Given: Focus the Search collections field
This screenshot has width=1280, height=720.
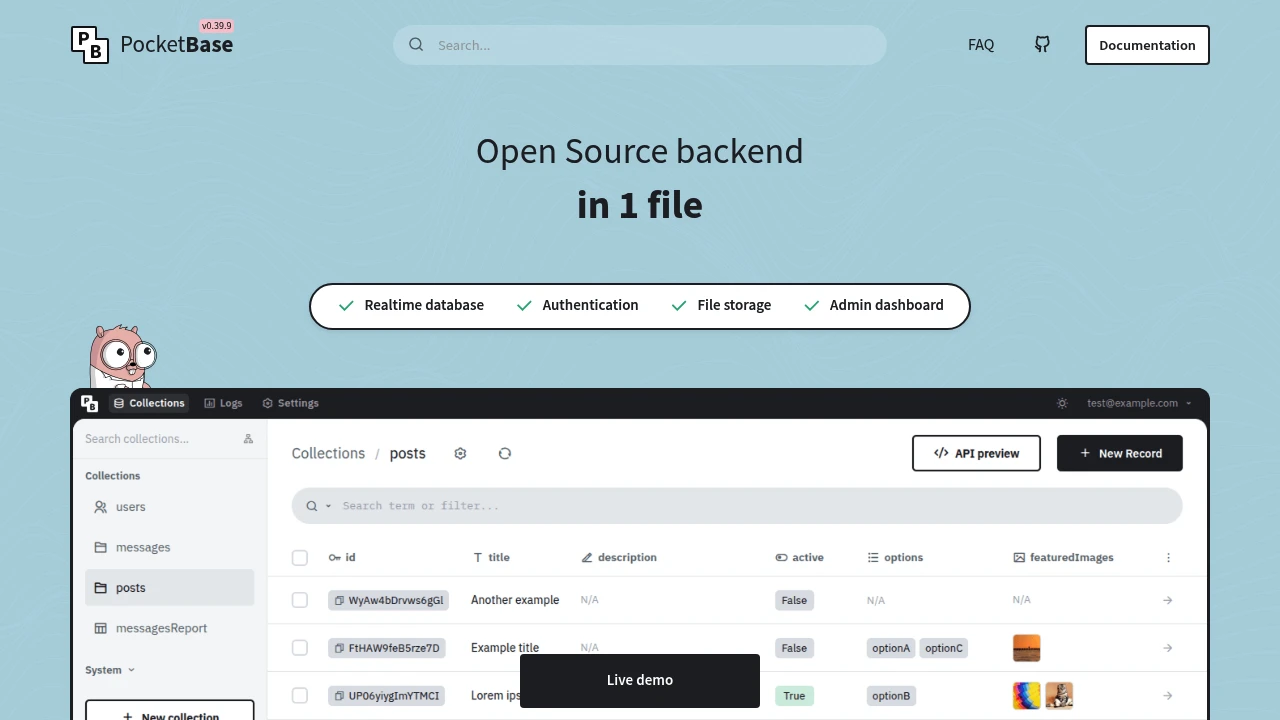Looking at the screenshot, I should [x=160, y=439].
